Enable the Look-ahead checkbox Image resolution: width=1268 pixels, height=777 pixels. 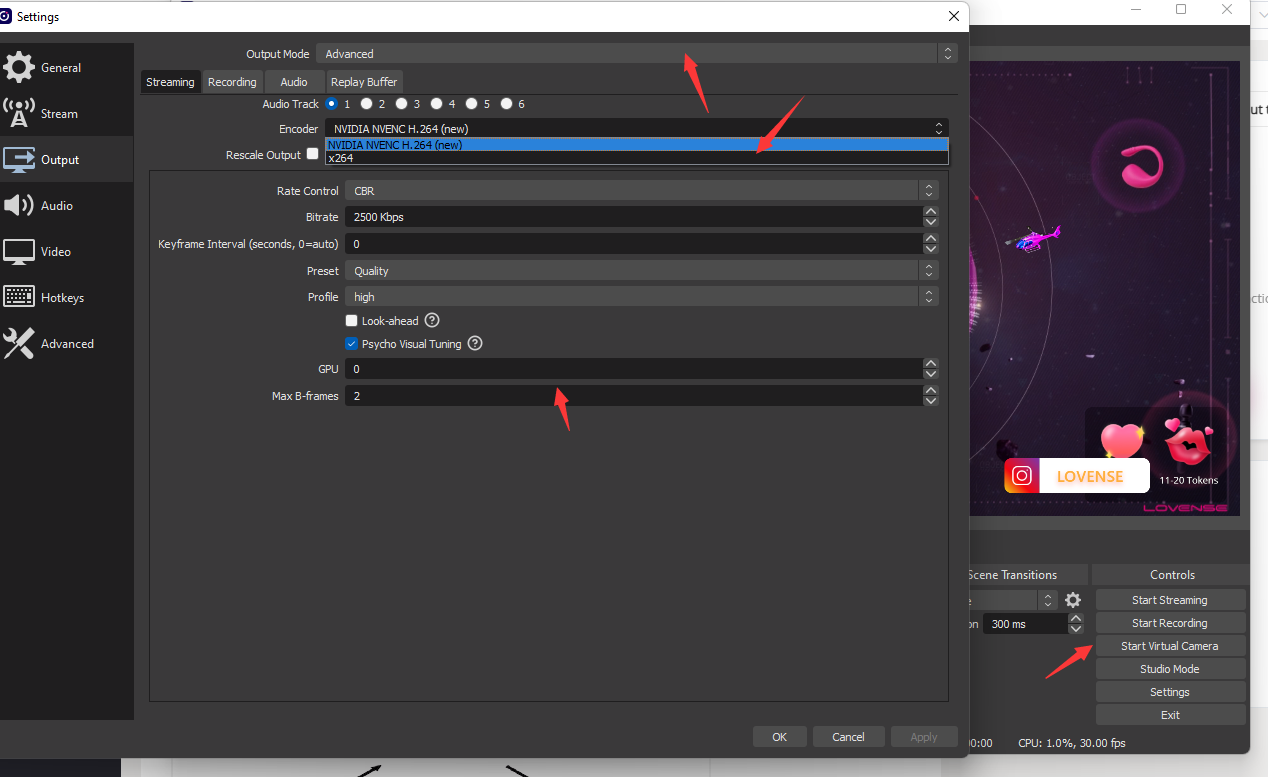pos(351,321)
